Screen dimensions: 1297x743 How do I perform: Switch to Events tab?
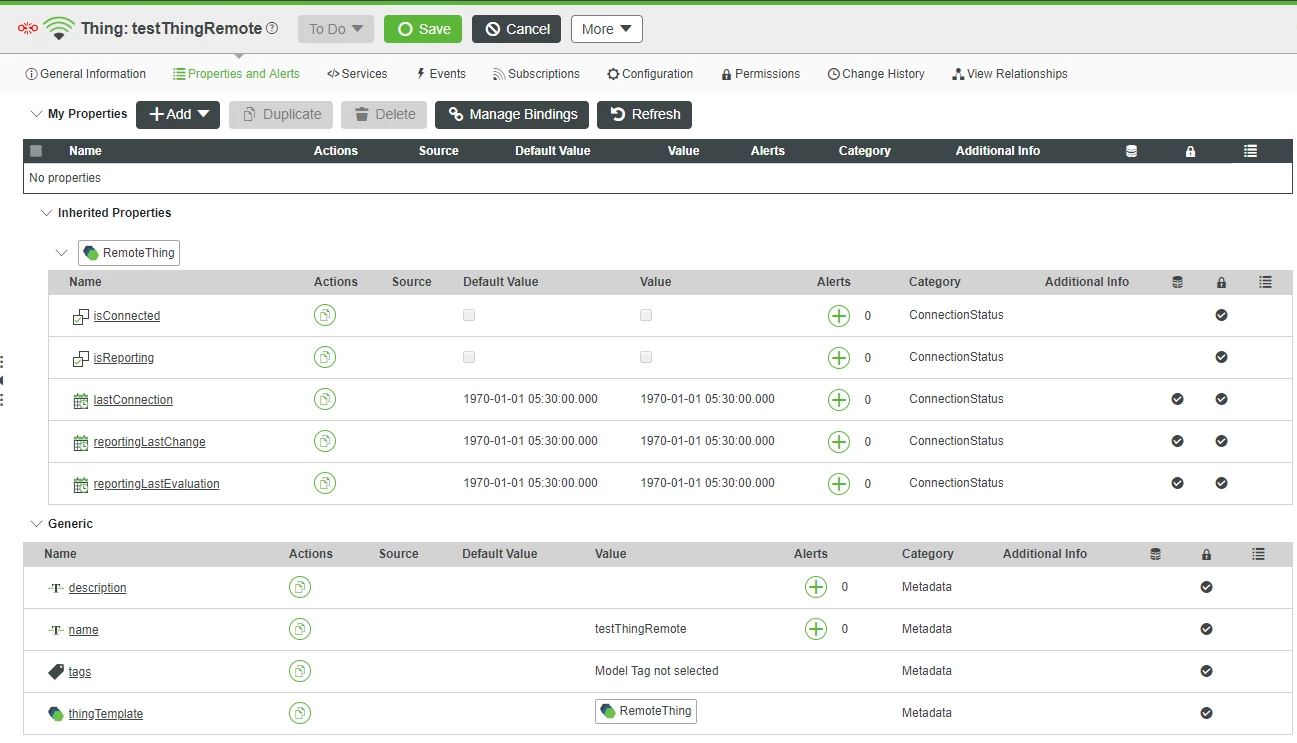click(x=441, y=74)
